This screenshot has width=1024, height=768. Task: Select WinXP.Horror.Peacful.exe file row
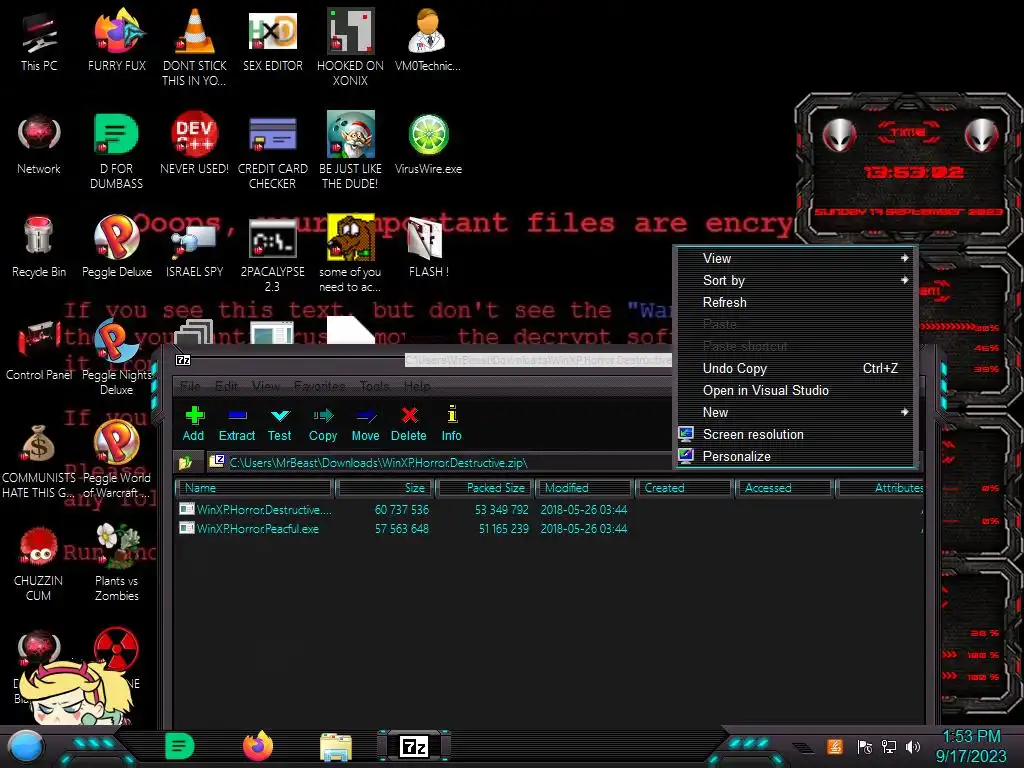pos(549,529)
